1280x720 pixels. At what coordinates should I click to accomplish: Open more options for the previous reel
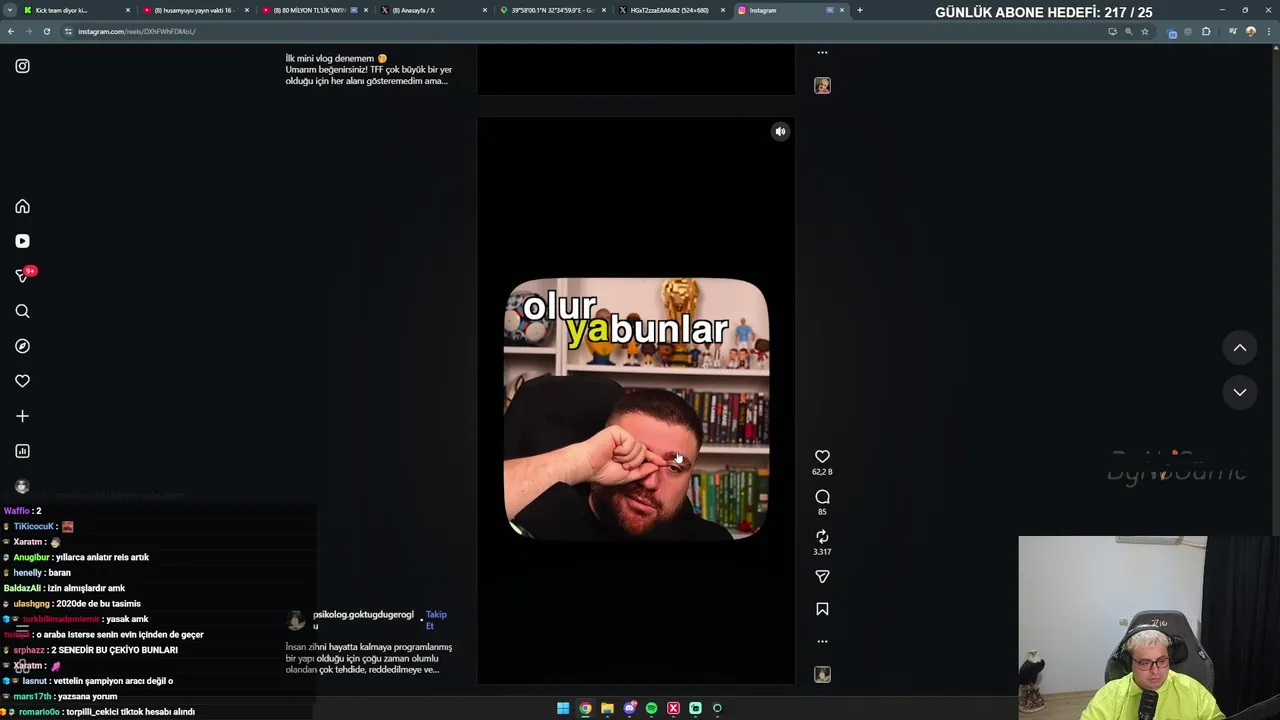(x=822, y=52)
